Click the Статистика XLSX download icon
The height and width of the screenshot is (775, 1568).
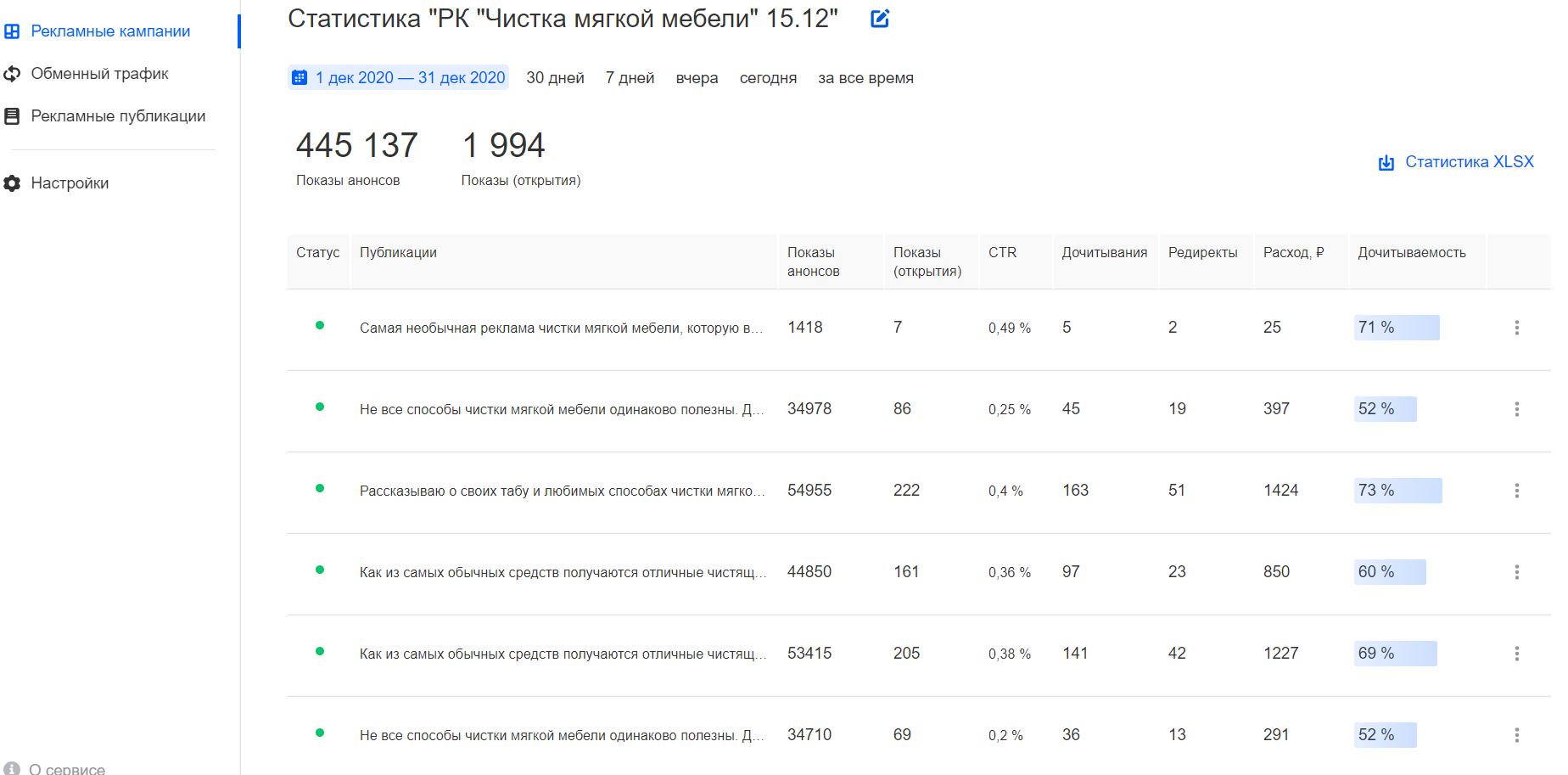coord(1386,162)
